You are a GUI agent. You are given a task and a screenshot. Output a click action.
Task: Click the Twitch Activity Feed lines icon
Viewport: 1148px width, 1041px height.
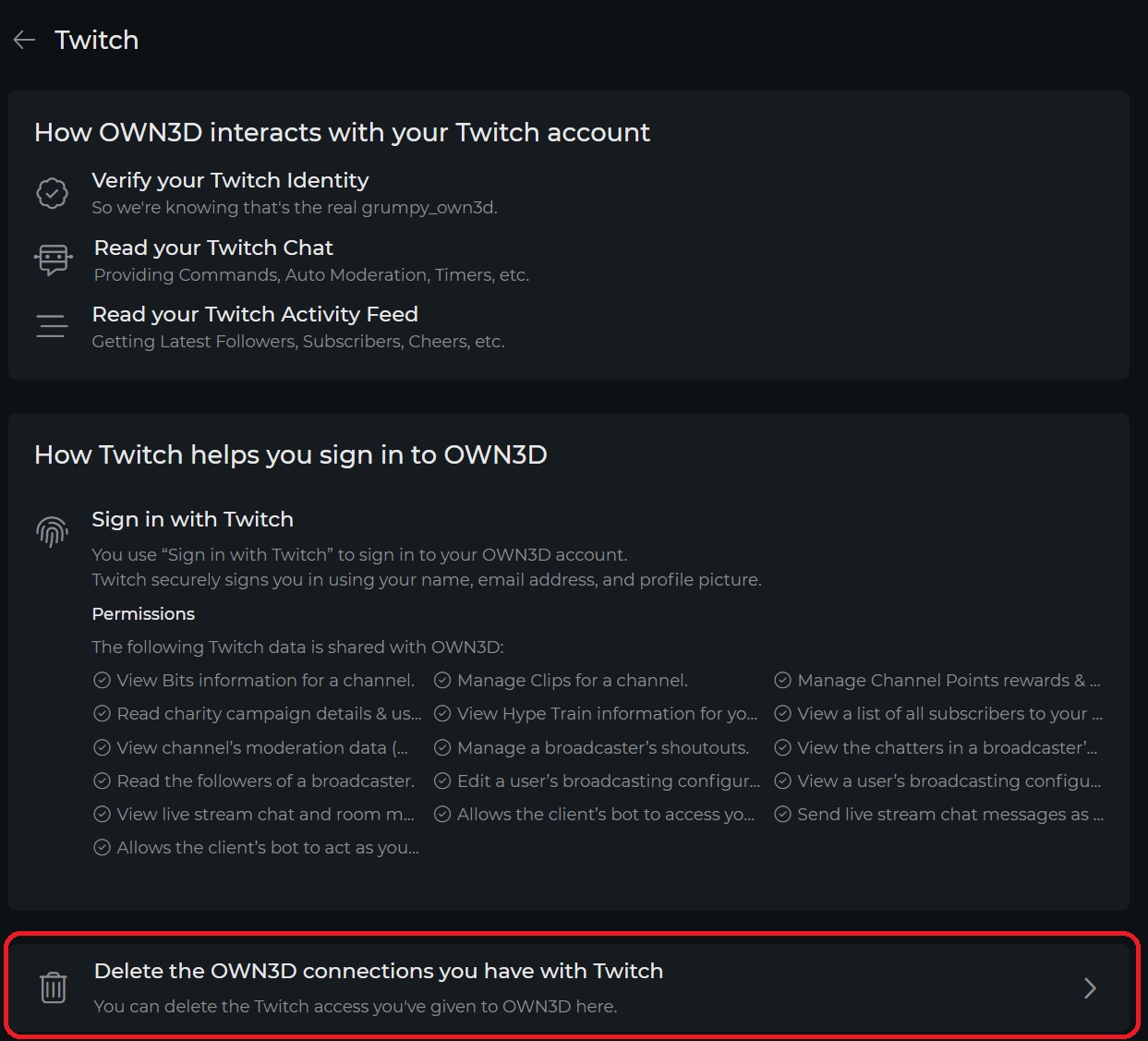52,326
